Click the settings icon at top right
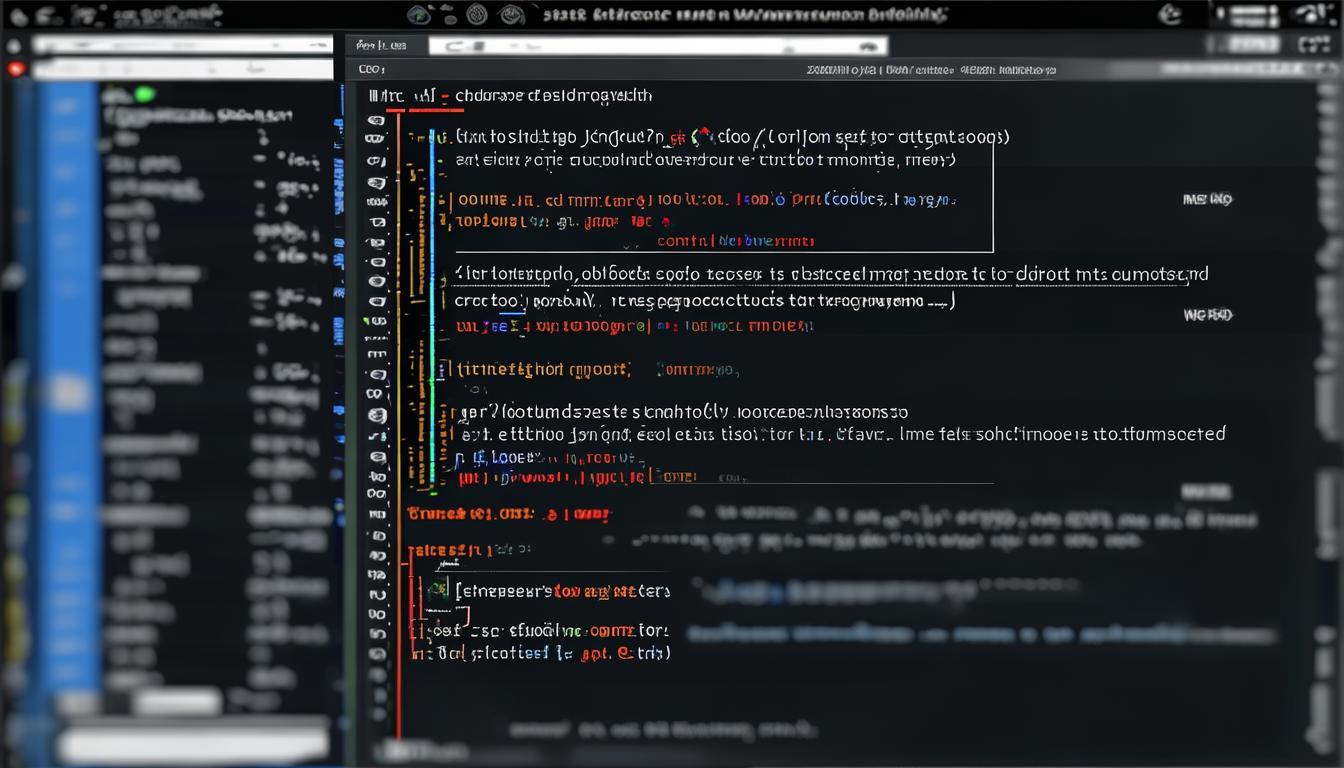Screen dimensions: 1344x768 click(1312, 14)
